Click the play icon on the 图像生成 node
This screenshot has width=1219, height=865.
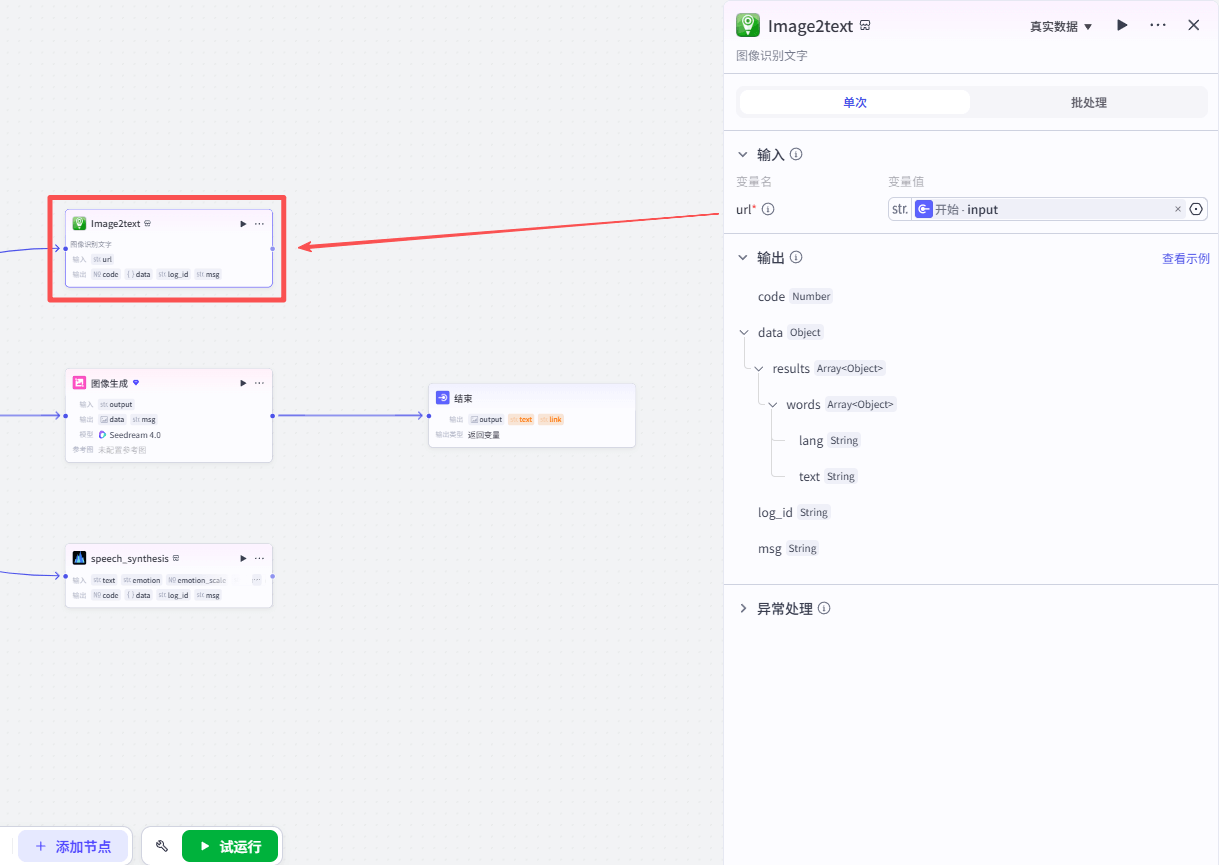coord(243,383)
